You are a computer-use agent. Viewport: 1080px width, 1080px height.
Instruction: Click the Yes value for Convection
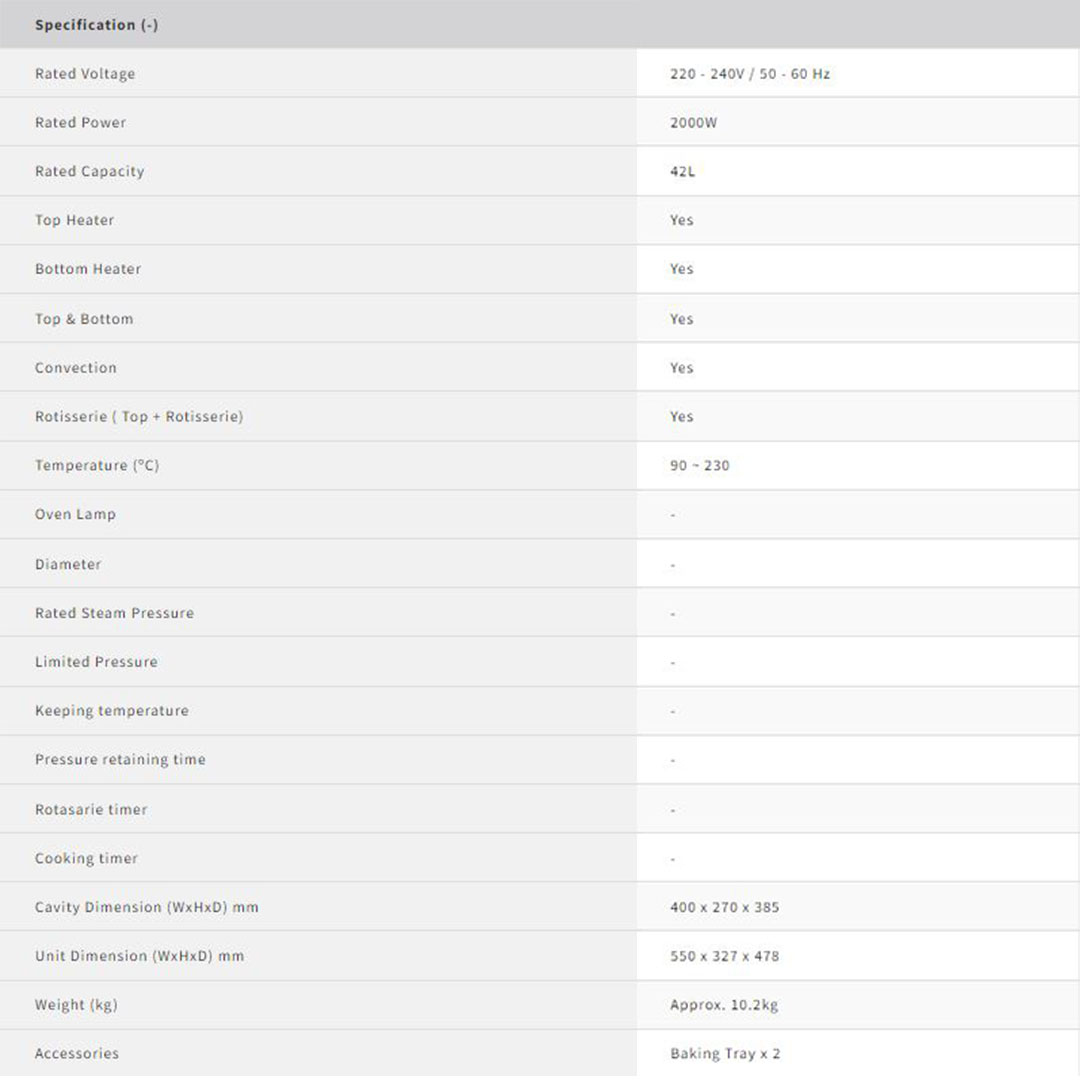[682, 368]
